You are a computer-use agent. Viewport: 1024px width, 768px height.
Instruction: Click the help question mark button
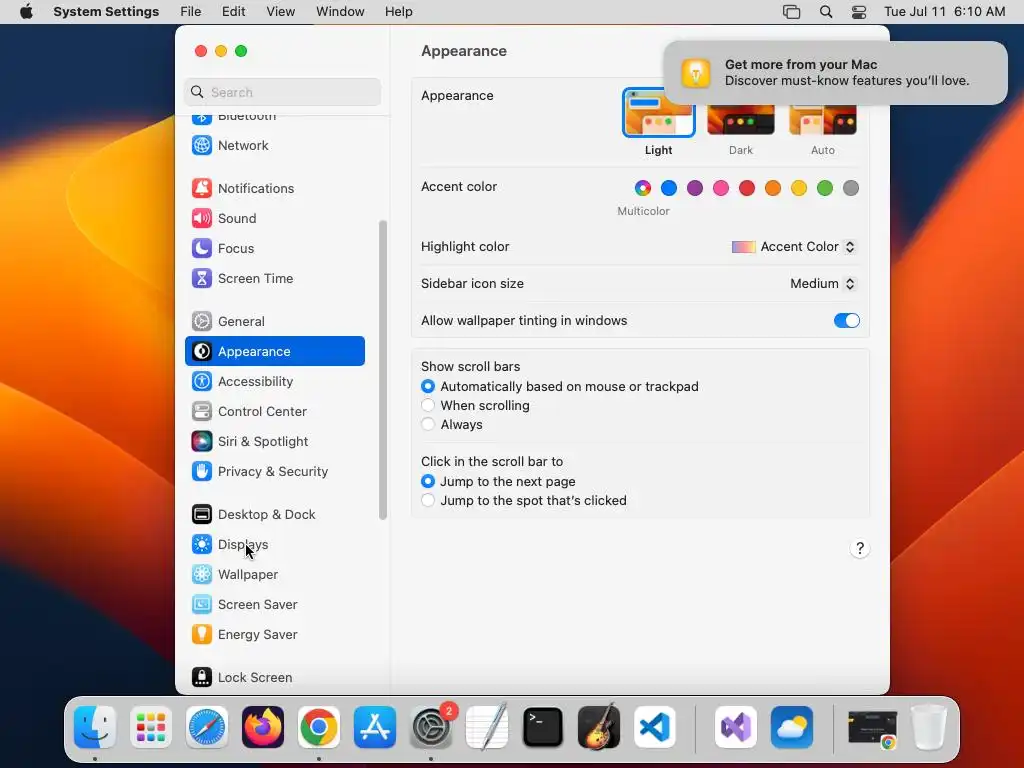click(859, 548)
